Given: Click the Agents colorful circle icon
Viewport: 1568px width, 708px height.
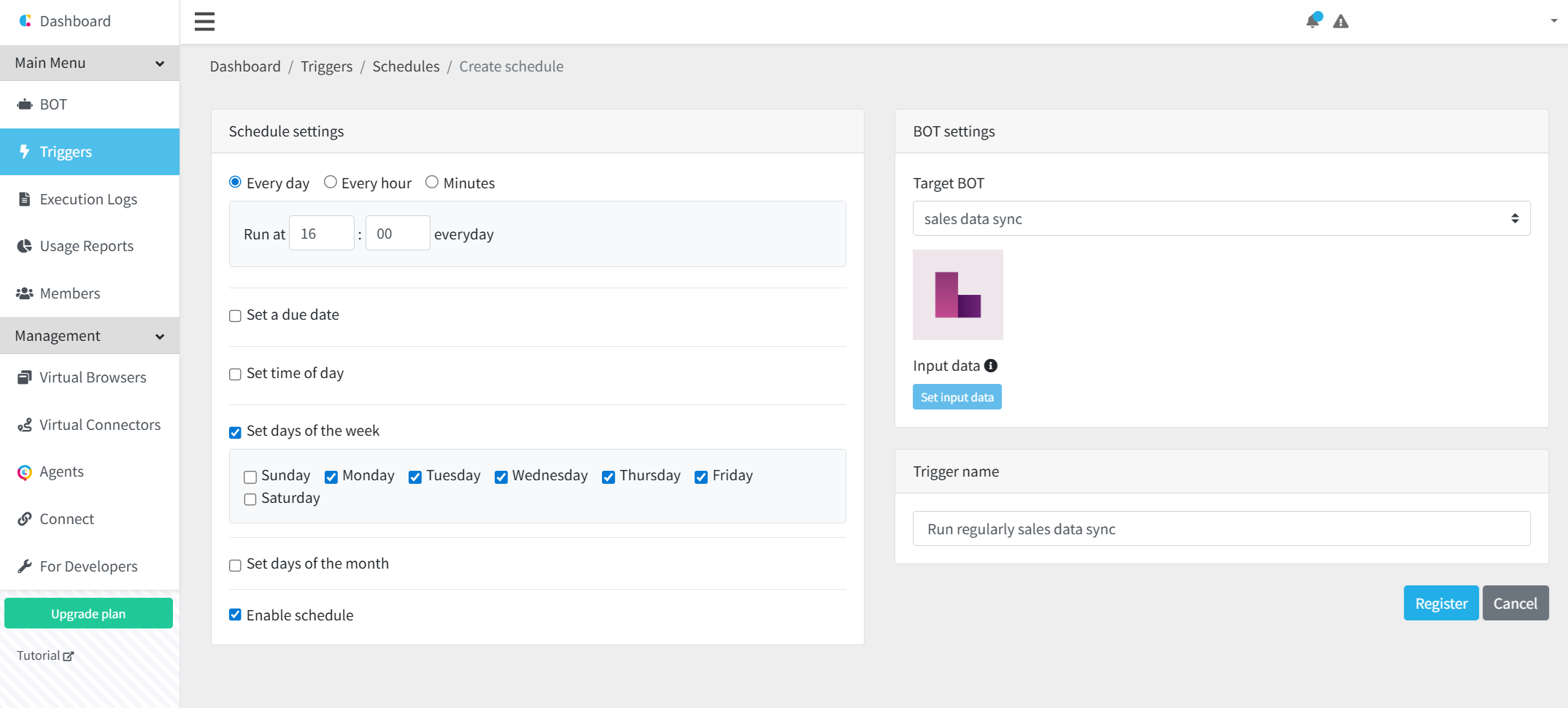Looking at the screenshot, I should tap(25, 472).
